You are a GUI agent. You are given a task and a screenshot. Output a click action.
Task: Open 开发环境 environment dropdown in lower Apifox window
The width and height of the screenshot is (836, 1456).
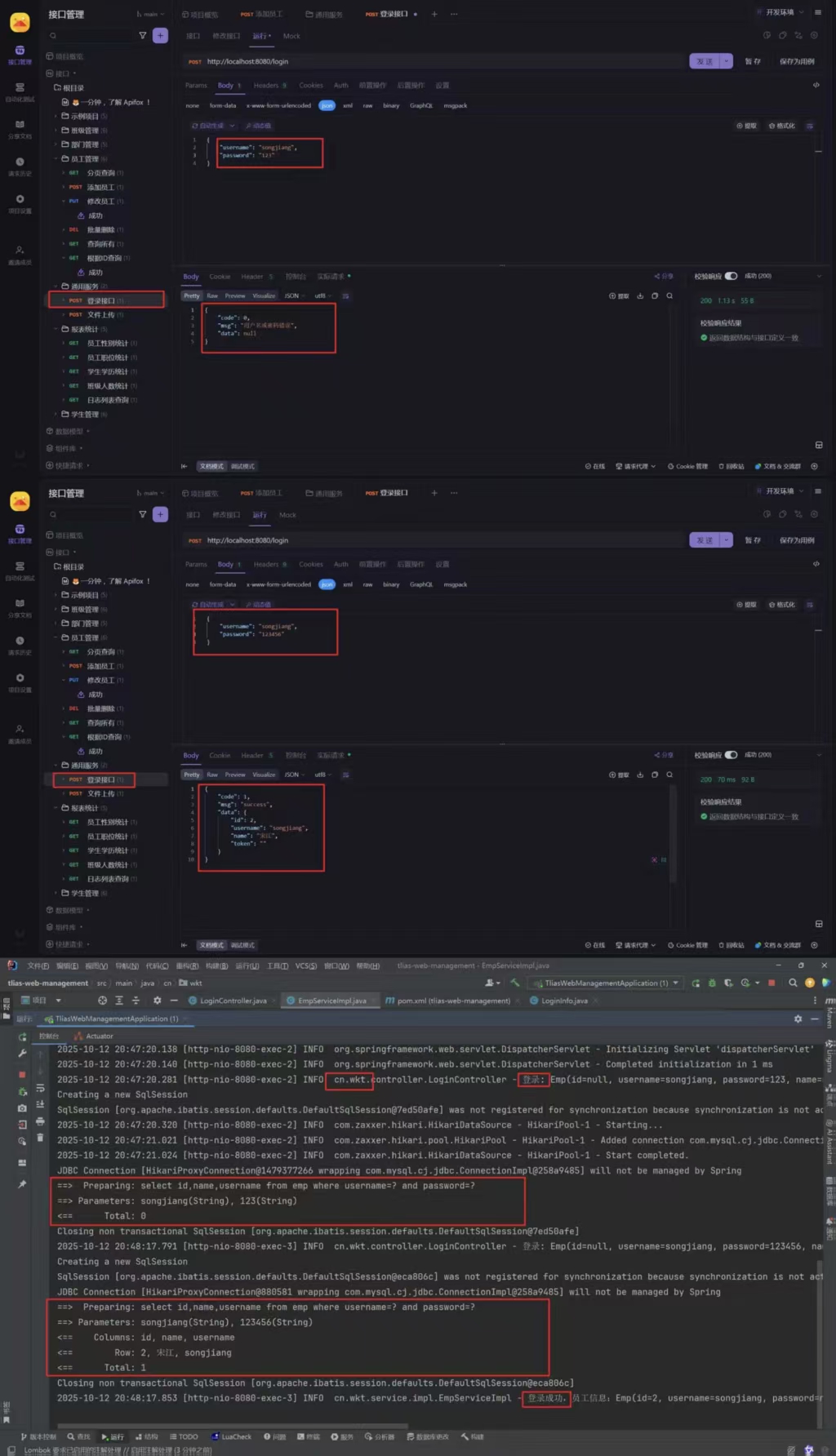780,491
